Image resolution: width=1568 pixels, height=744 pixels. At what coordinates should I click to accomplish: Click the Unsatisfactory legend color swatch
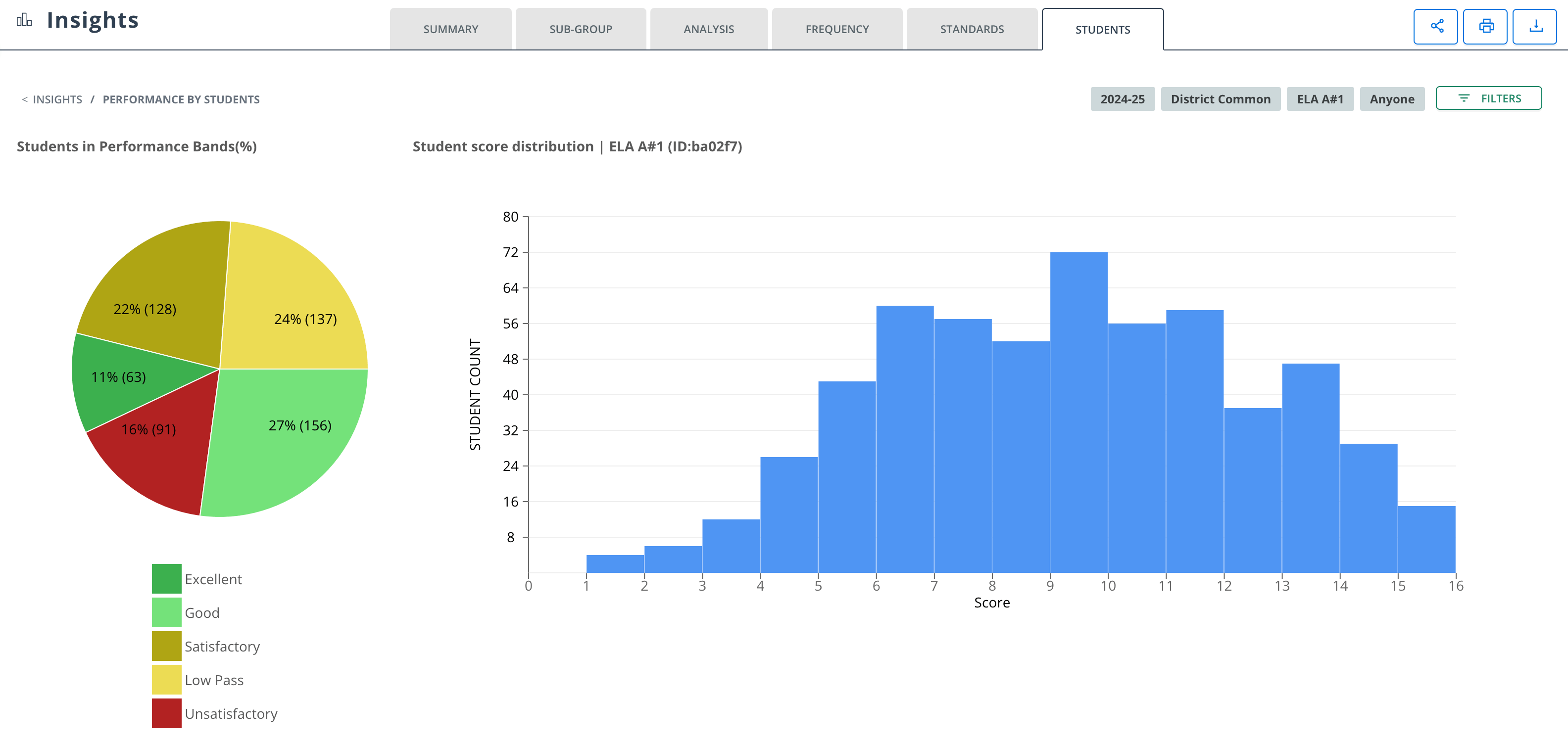pyautogui.click(x=167, y=713)
